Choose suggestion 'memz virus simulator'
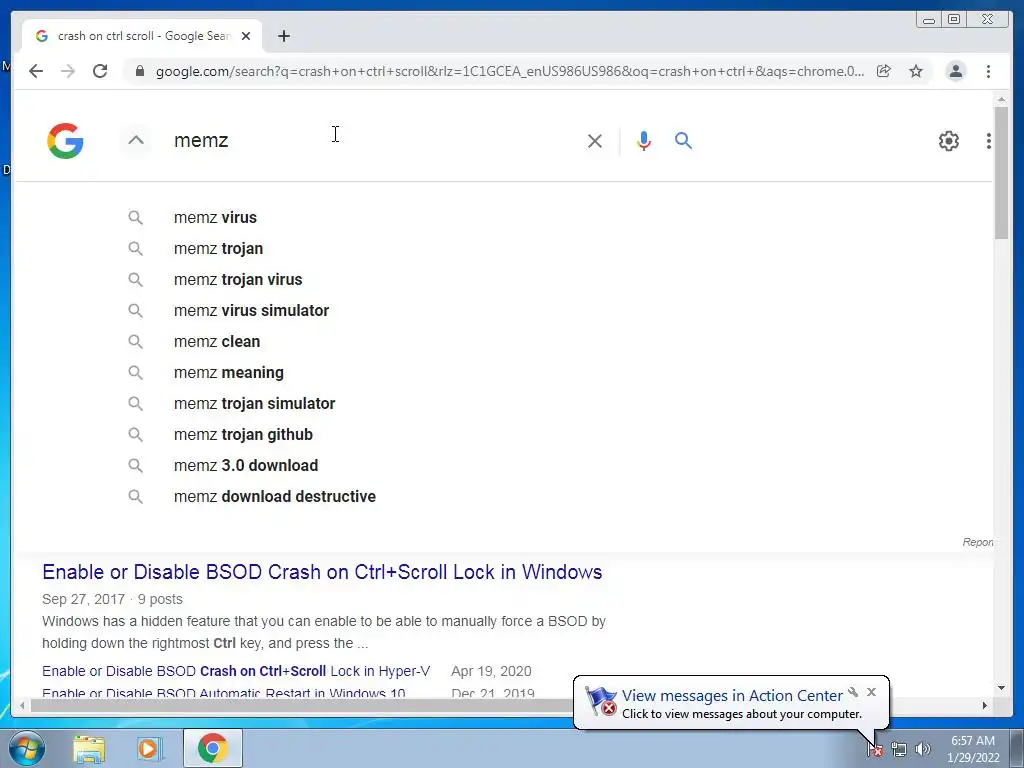 tap(251, 311)
